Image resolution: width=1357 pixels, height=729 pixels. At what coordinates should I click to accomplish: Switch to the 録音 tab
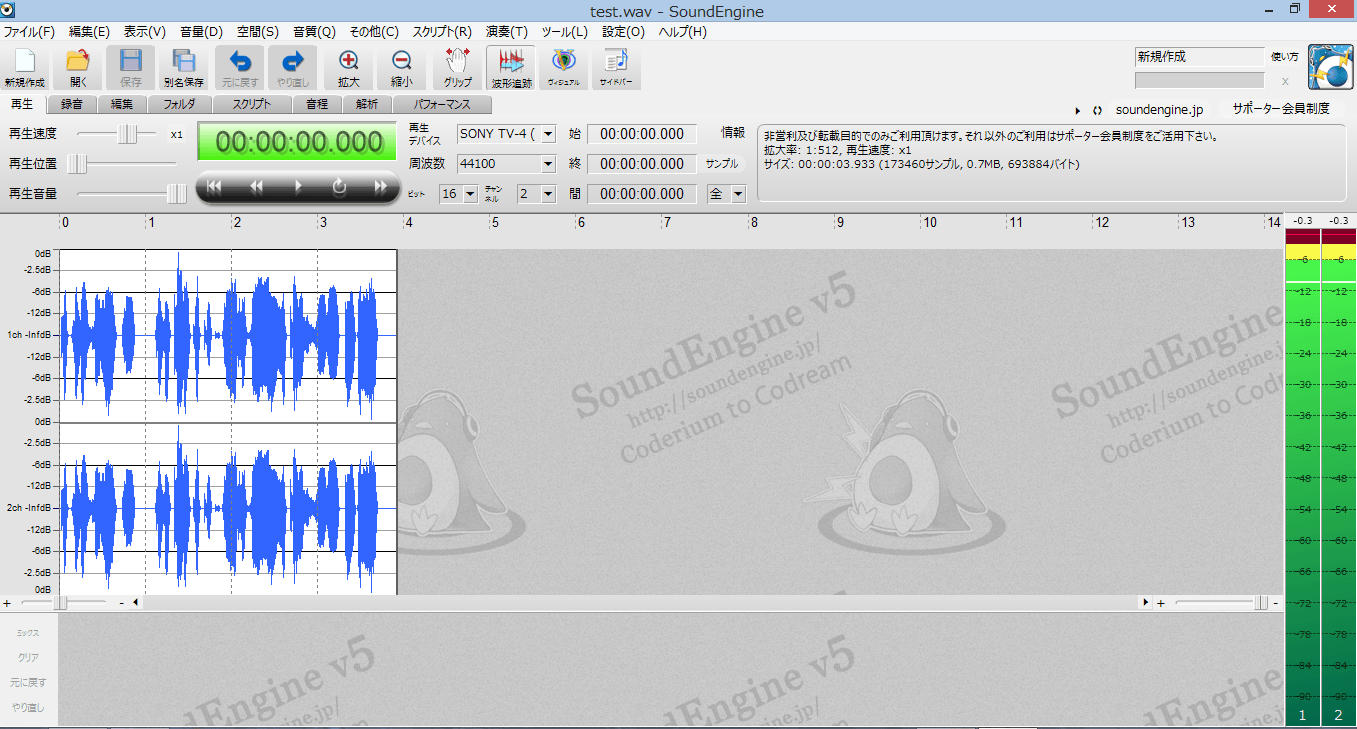pyautogui.click(x=71, y=104)
